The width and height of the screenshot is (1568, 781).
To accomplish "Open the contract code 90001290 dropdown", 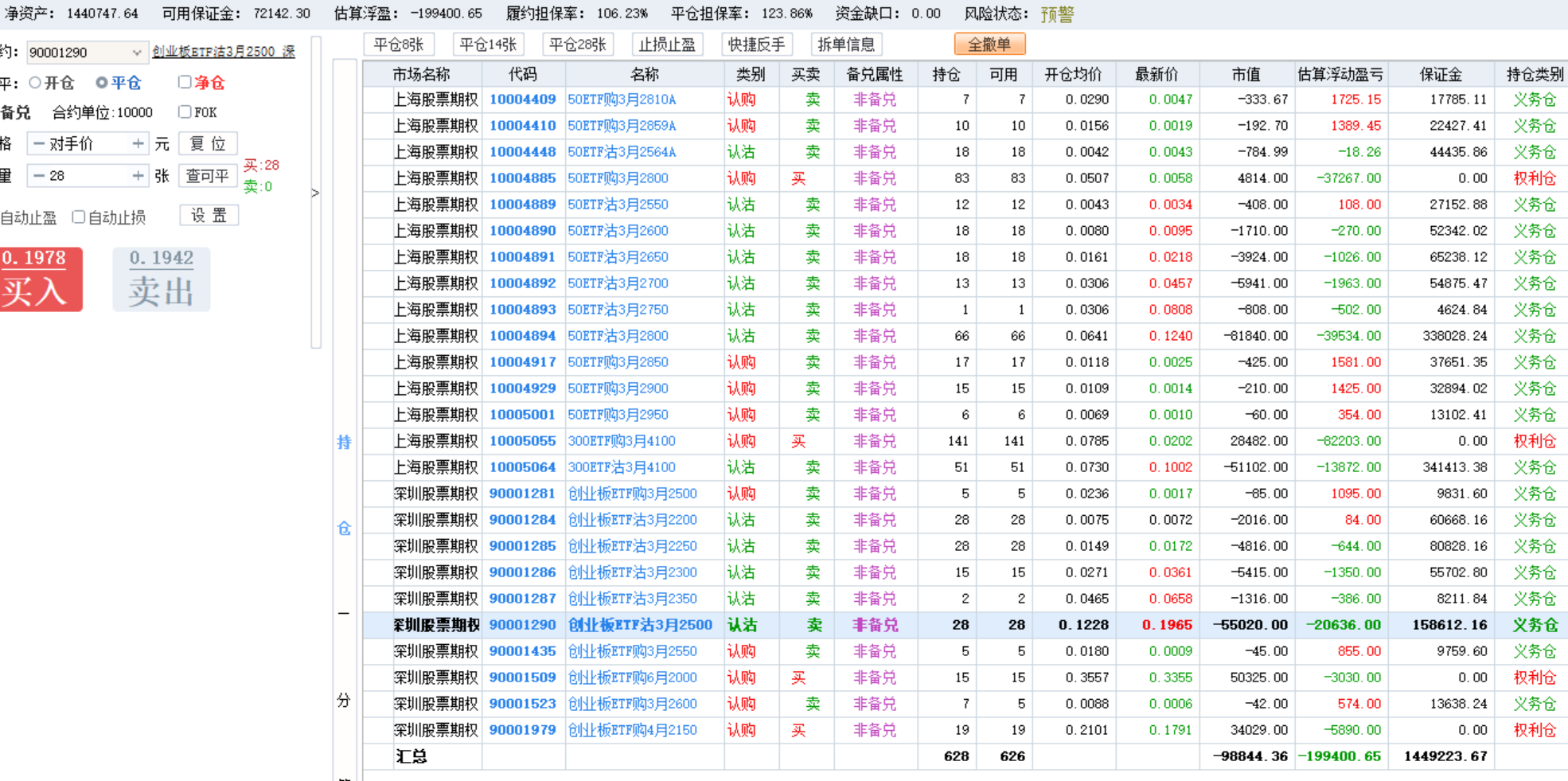I will point(136,53).
